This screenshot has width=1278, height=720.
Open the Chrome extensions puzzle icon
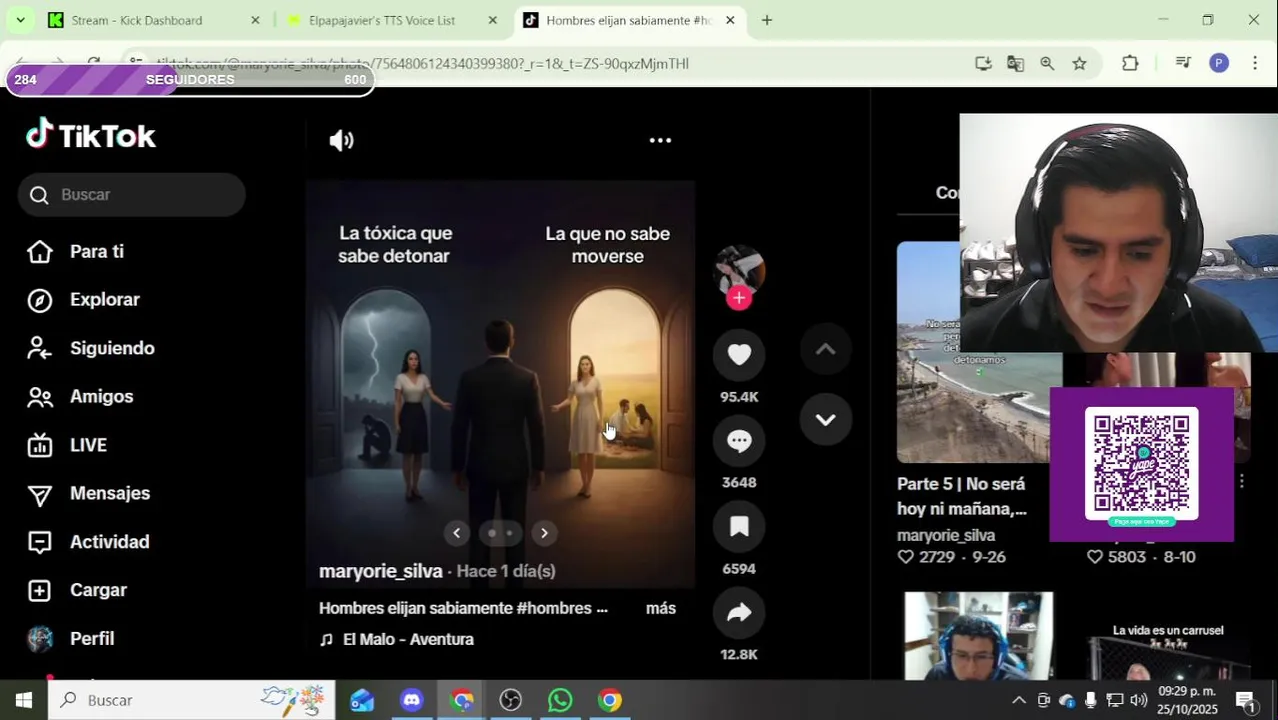(1130, 63)
